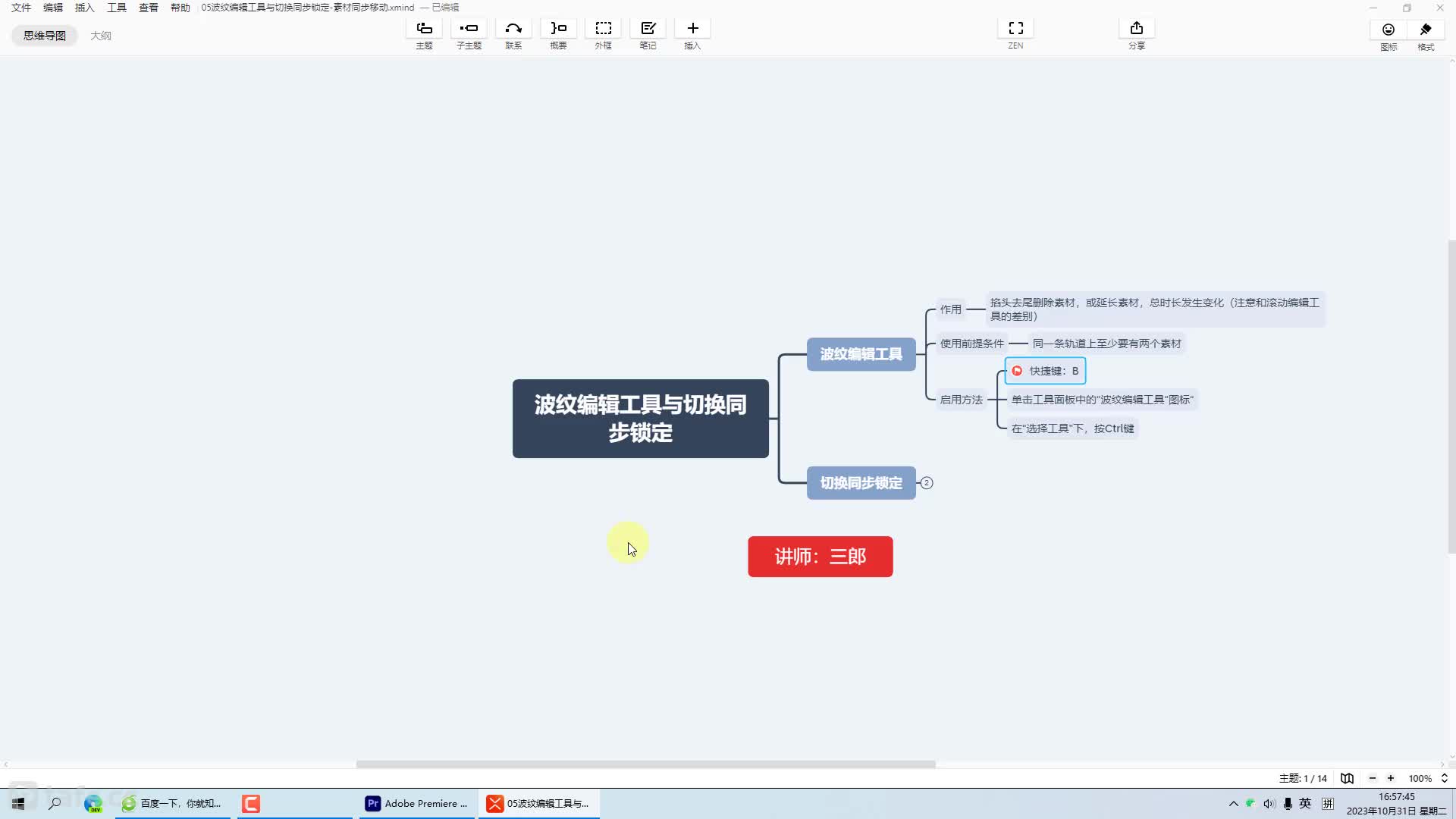Zoom in with the plus button
Viewport: 1456px width, 819px height.
pyautogui.click(x=1391, y=778)
